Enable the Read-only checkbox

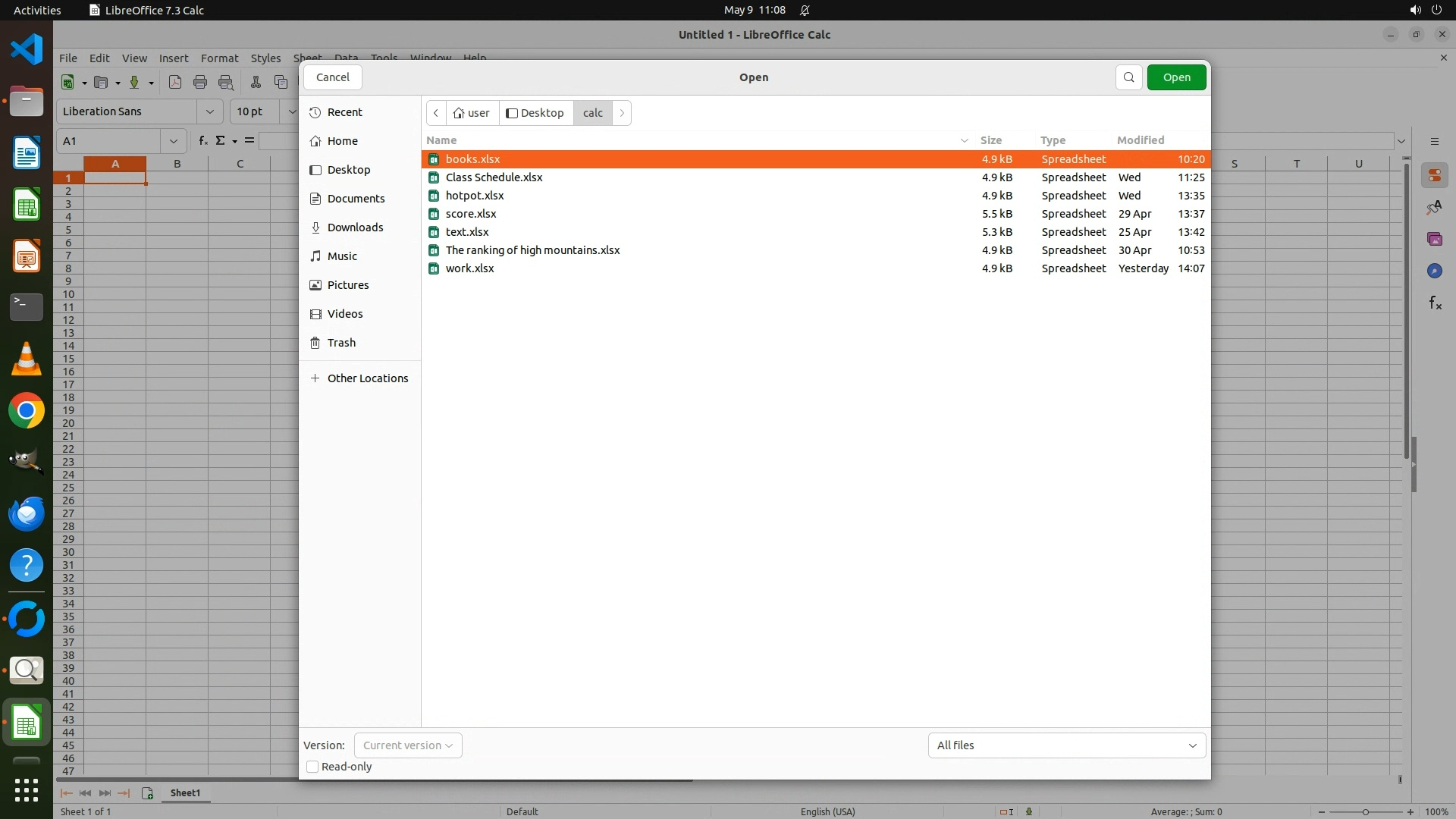click(x=312, y=767)
